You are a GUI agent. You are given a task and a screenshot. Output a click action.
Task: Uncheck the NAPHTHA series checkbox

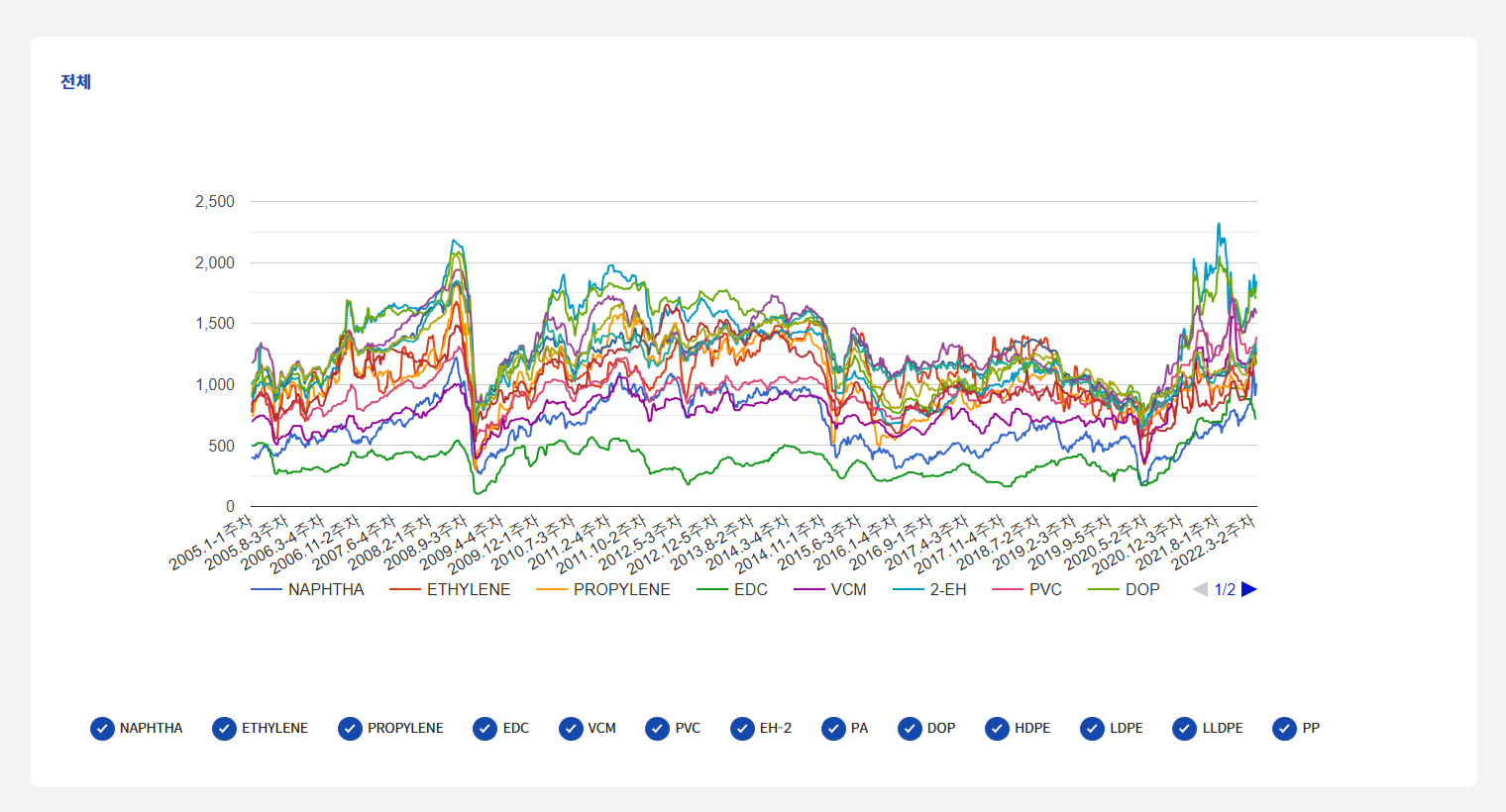pos(102,729)
